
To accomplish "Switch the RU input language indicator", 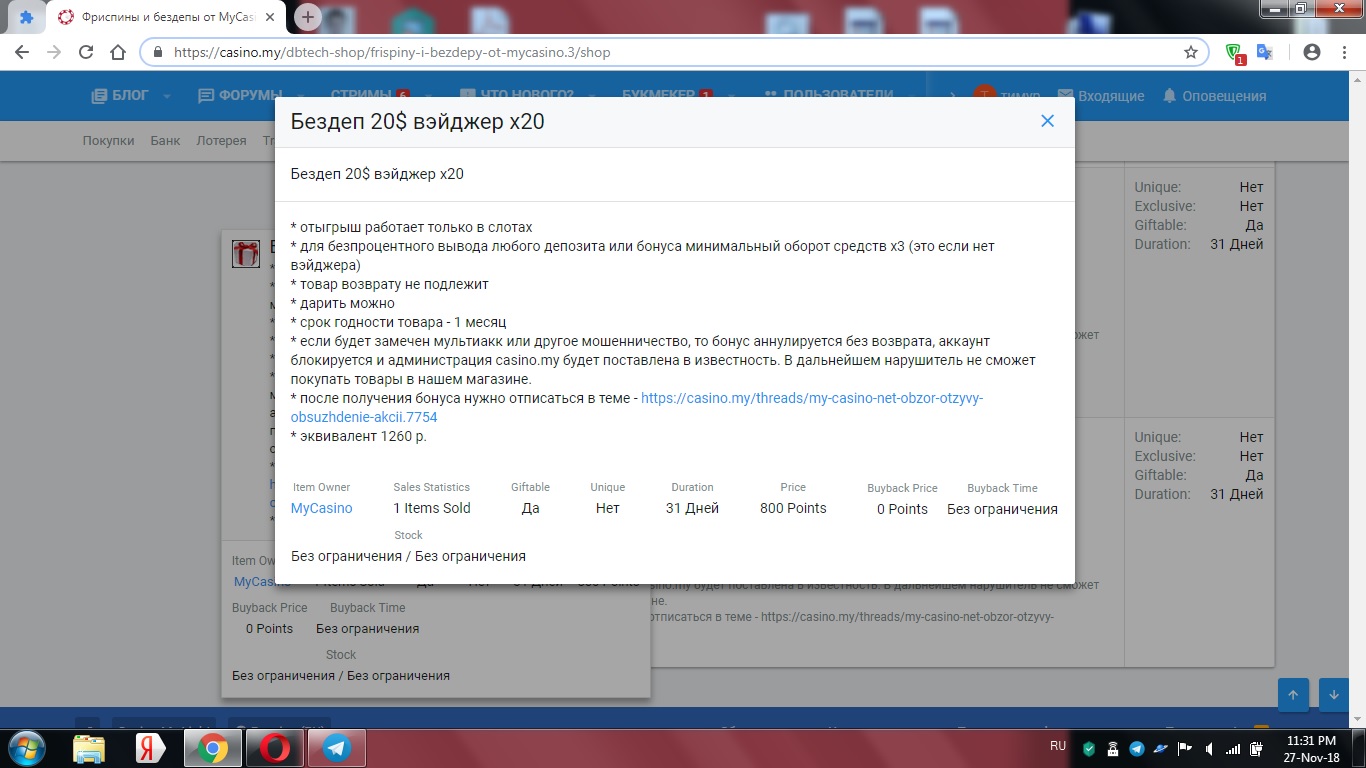I will (x=1058, y=746).
